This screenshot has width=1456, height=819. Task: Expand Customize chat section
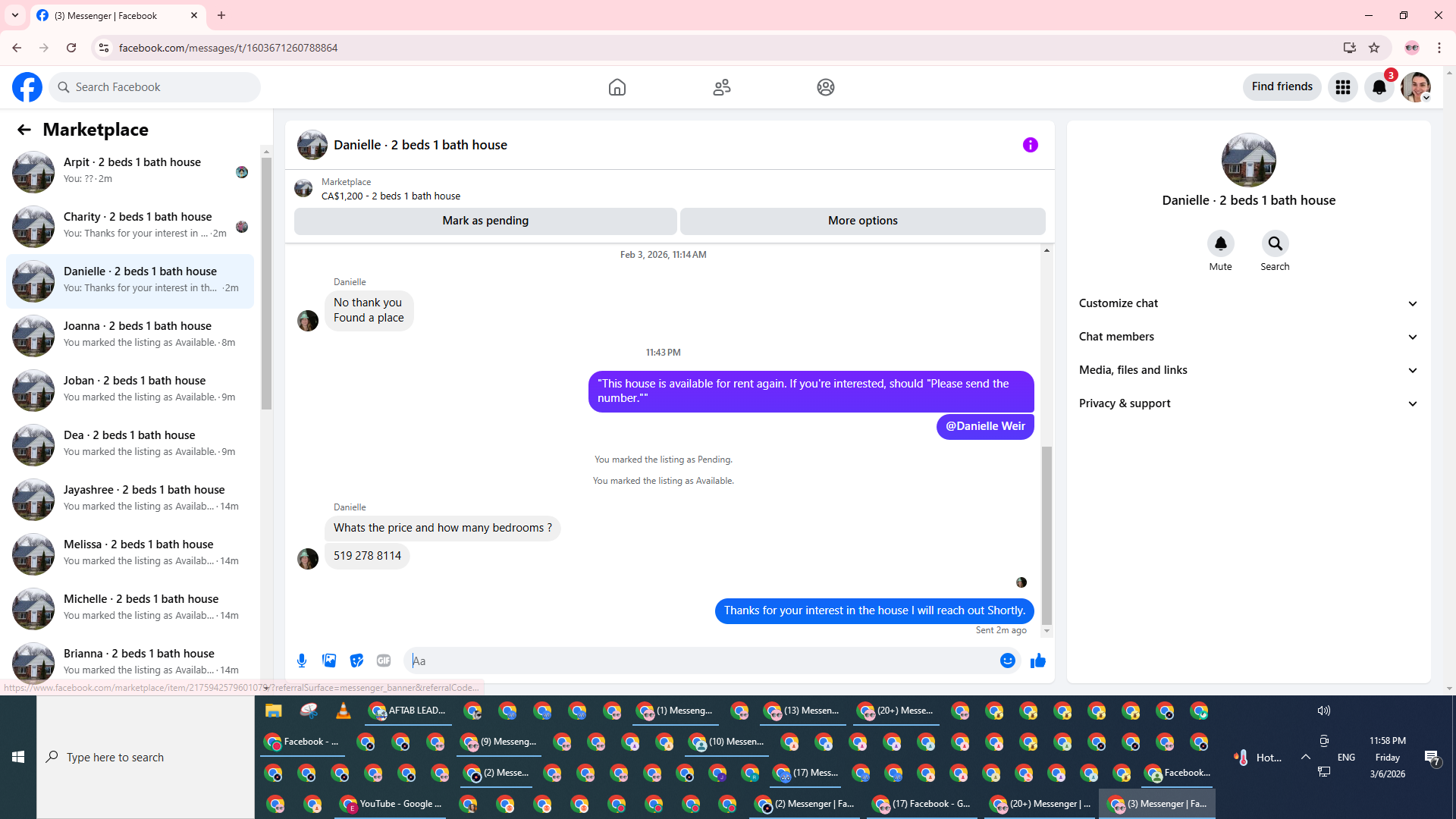[x=1248, y=303]
